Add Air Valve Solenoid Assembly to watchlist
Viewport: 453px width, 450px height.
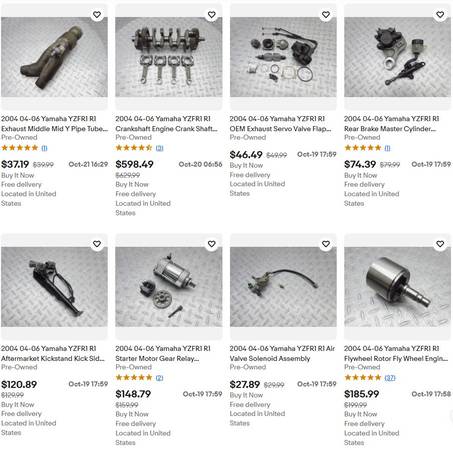(326, 244)
